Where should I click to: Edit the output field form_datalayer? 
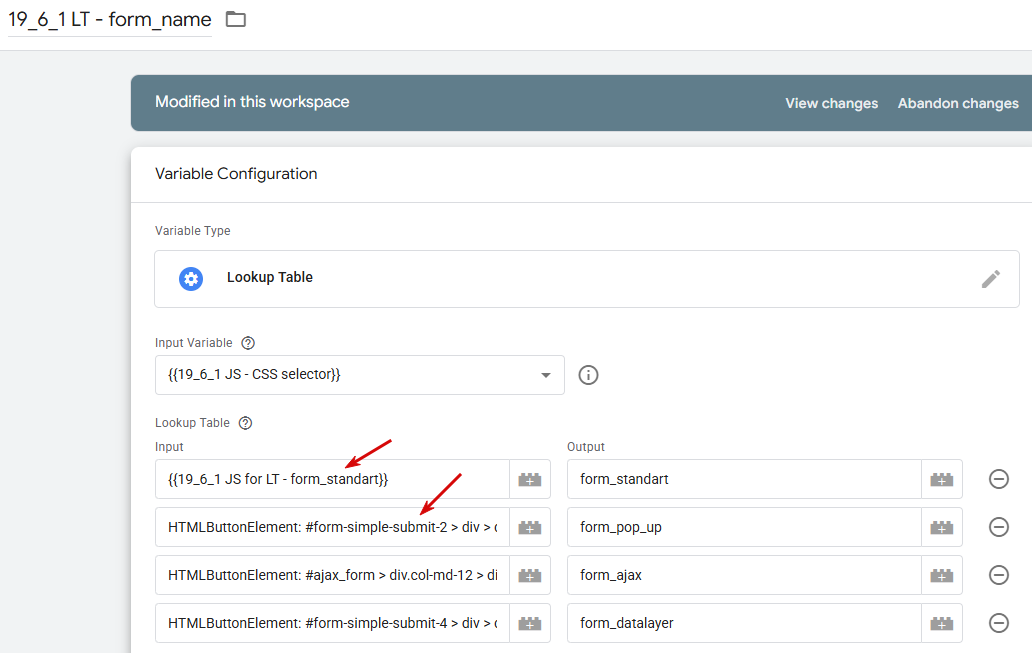744,623
